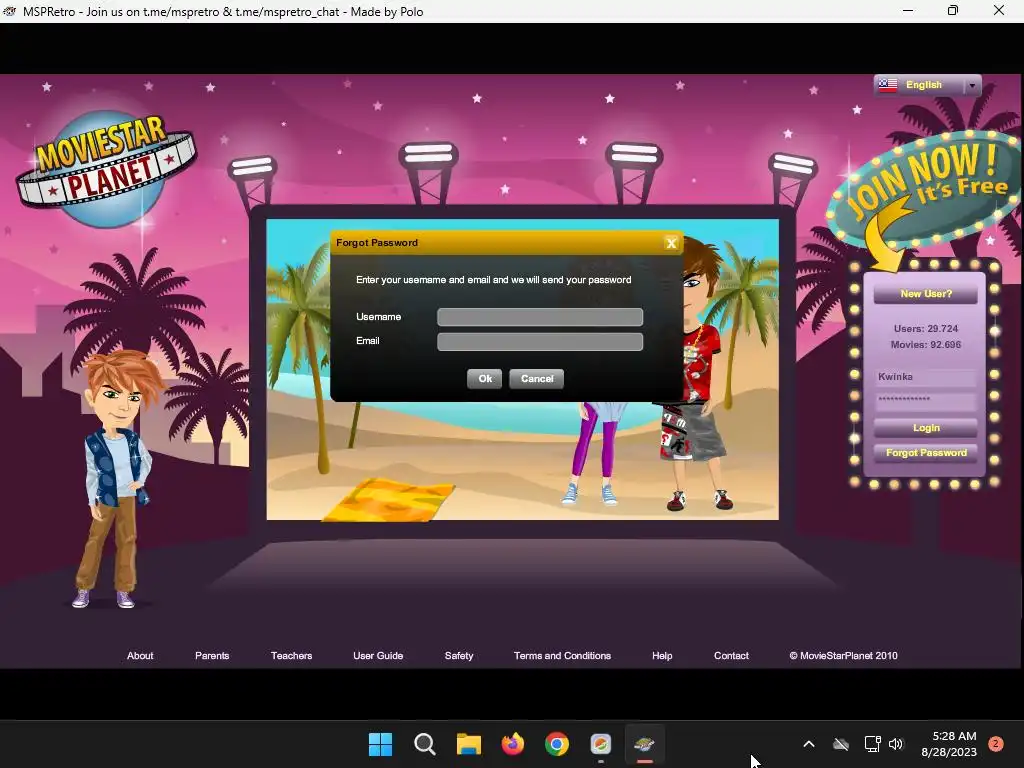Image resolution: width=1024 pixels, height=768 pixels.
Task: Click the MSPRetro window title bar icon
Action: click(9, 11)
